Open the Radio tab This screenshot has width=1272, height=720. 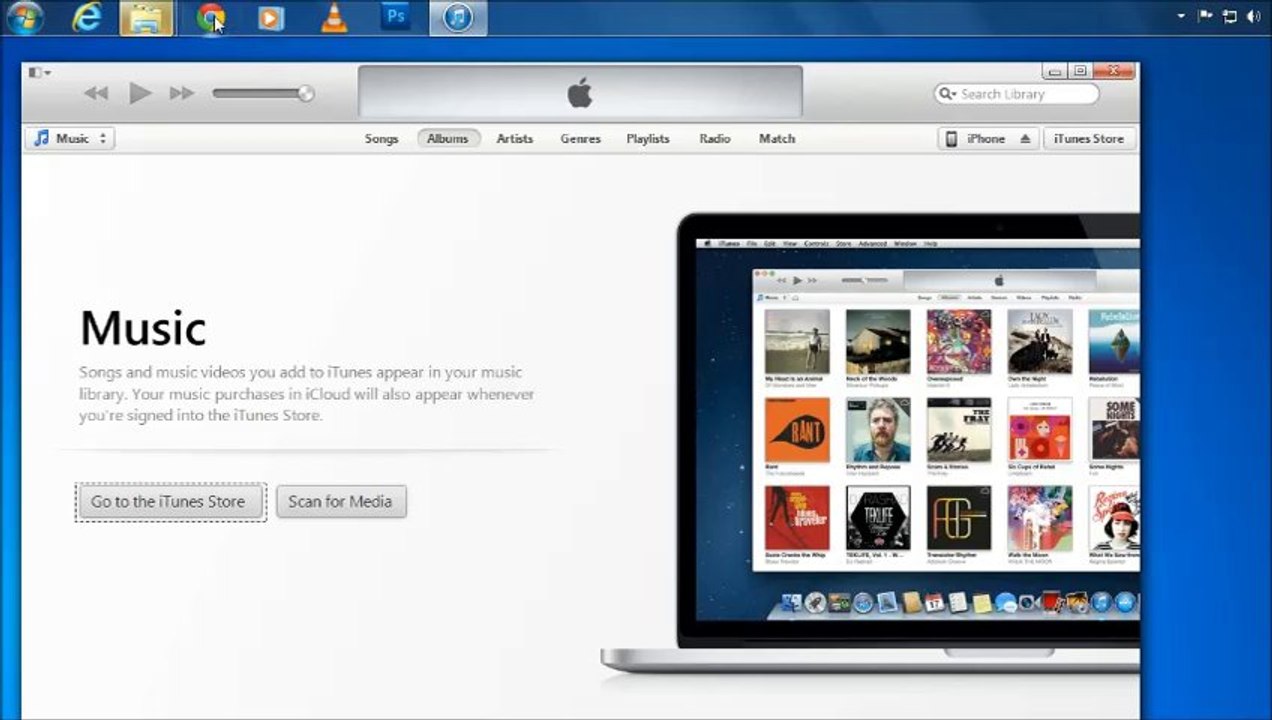point(715,139)
